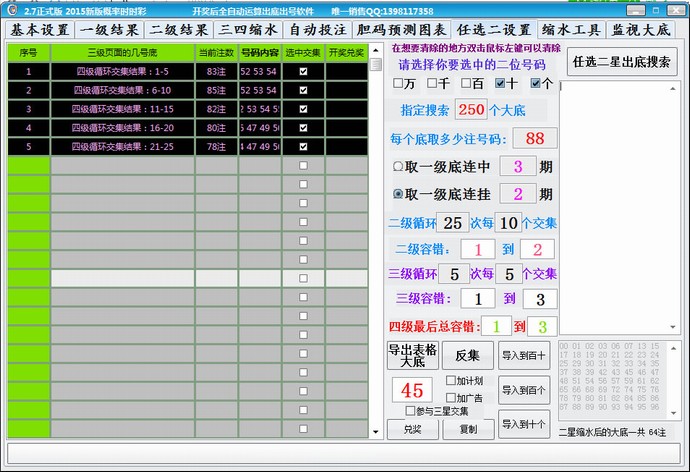Screen dimensions: 690x472
Task: Select row 1 四级循环交集结果 1-5
Action: (122, 71)
